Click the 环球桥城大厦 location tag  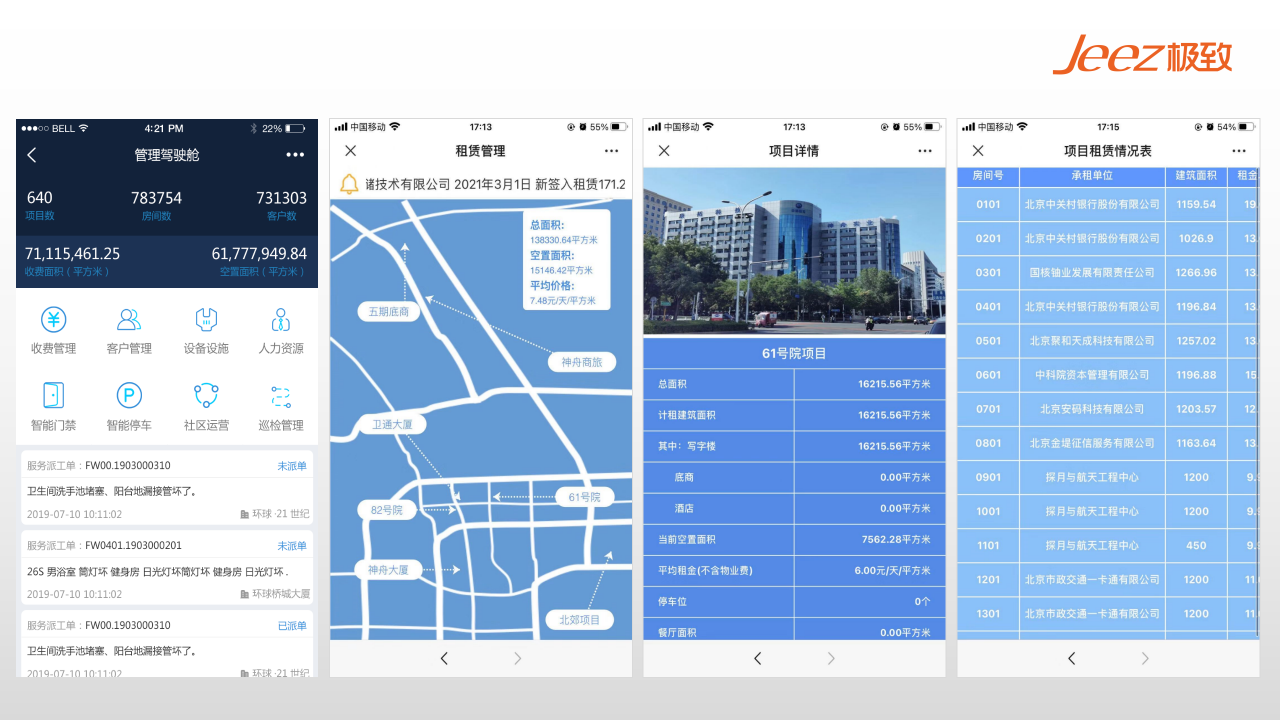click(275, 594)
